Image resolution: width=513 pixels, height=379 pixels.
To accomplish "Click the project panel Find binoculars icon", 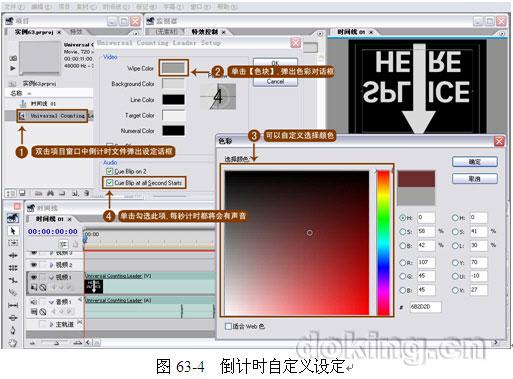I will click(x=50, y=193).
